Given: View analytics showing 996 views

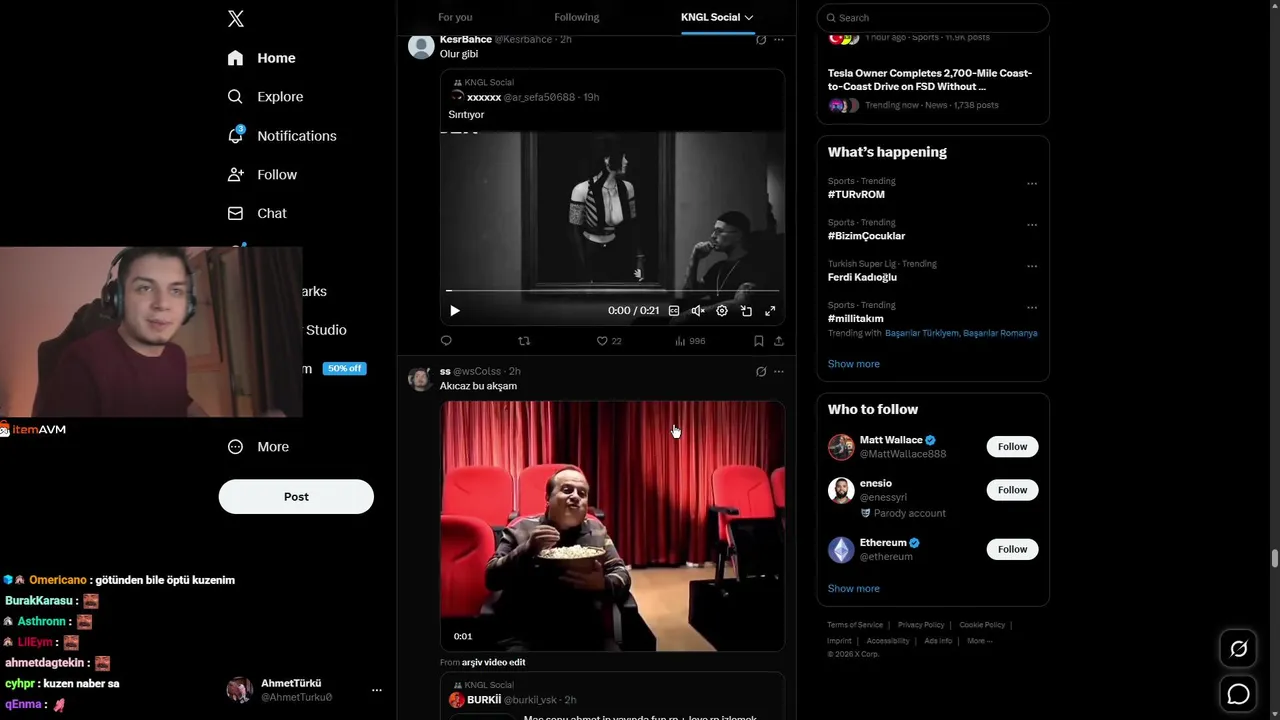Looking at the screenshot, I should point(690,341).
